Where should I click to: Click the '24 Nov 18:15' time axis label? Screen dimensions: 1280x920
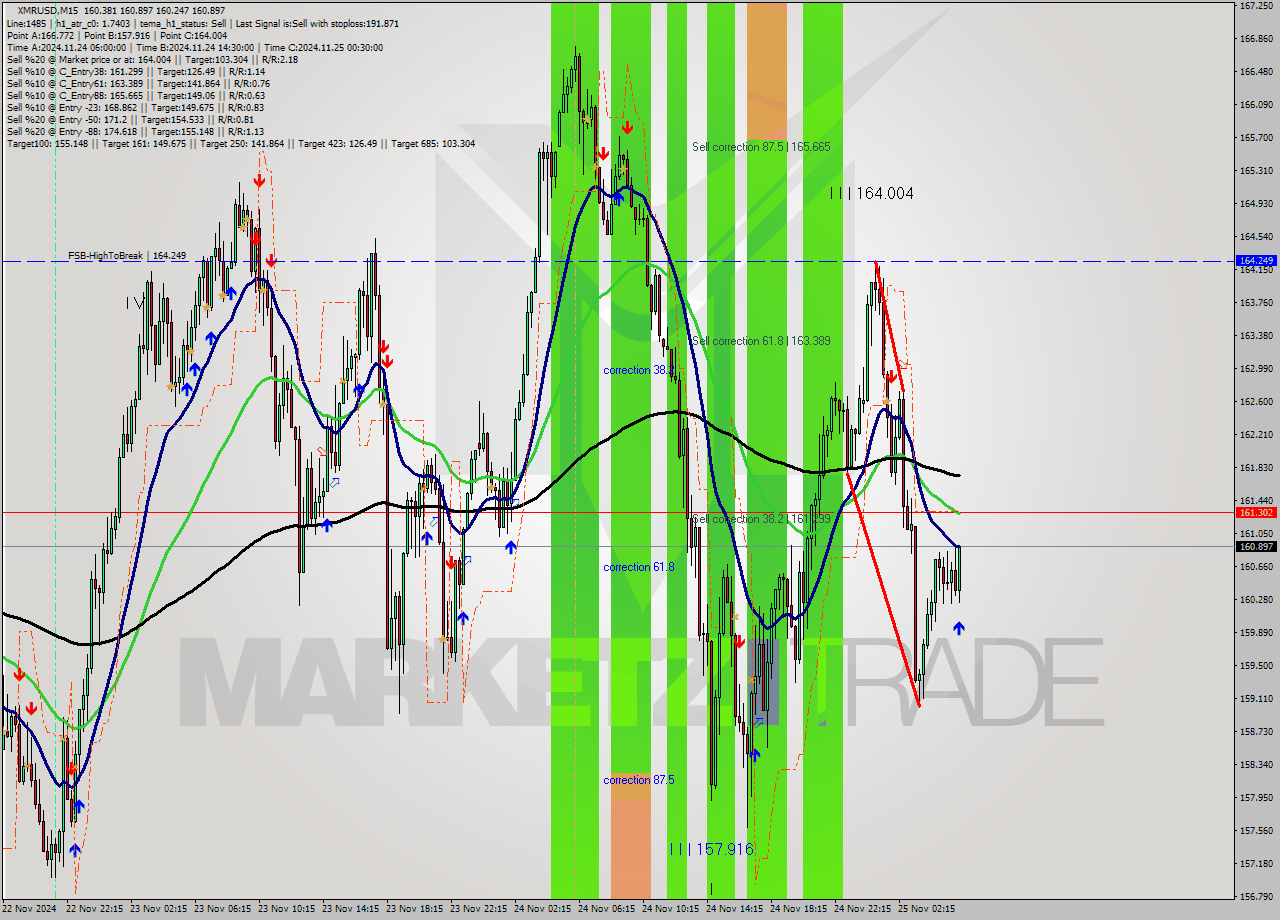(x=799, y=909)
